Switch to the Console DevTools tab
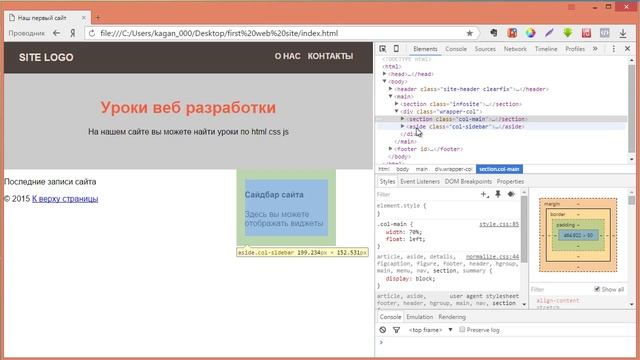The height and width of the screenshot is (360, 640). 456,49
